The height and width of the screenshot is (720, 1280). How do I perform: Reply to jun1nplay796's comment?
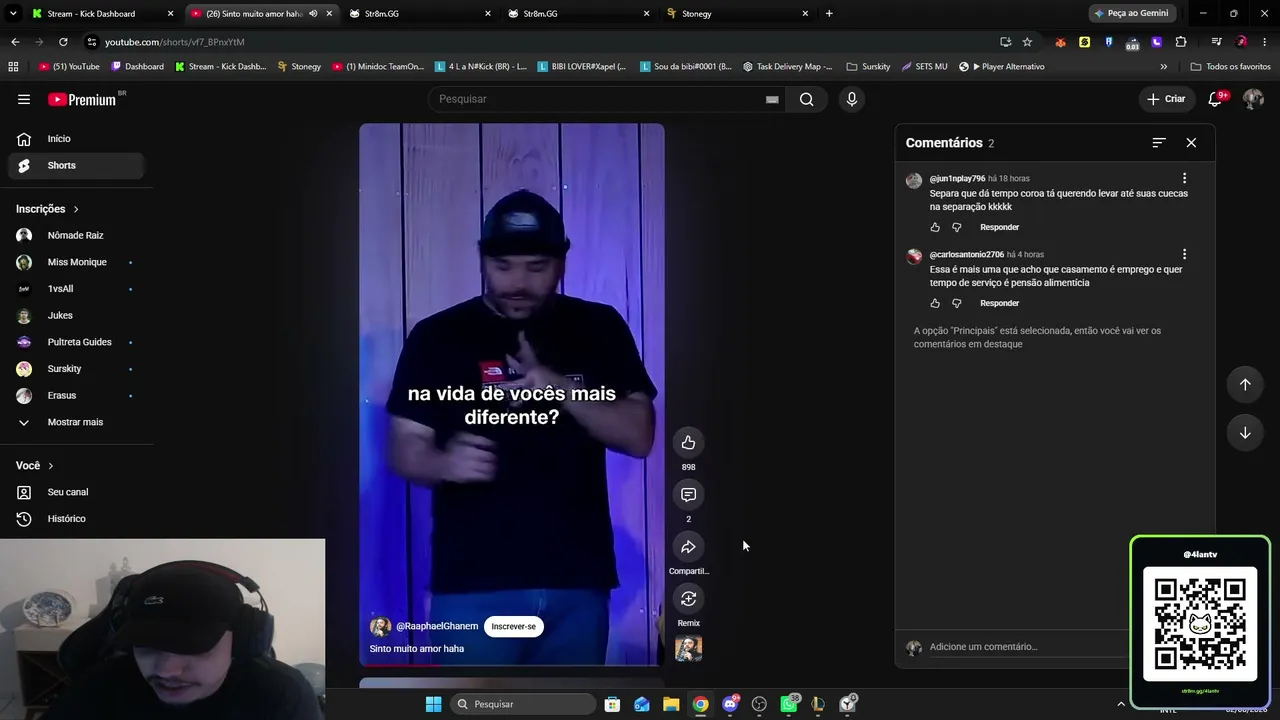[x=999, y=227]
